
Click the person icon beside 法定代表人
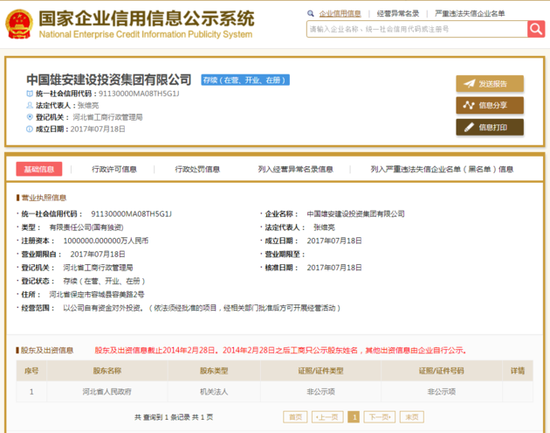click(x=29, y=105)
